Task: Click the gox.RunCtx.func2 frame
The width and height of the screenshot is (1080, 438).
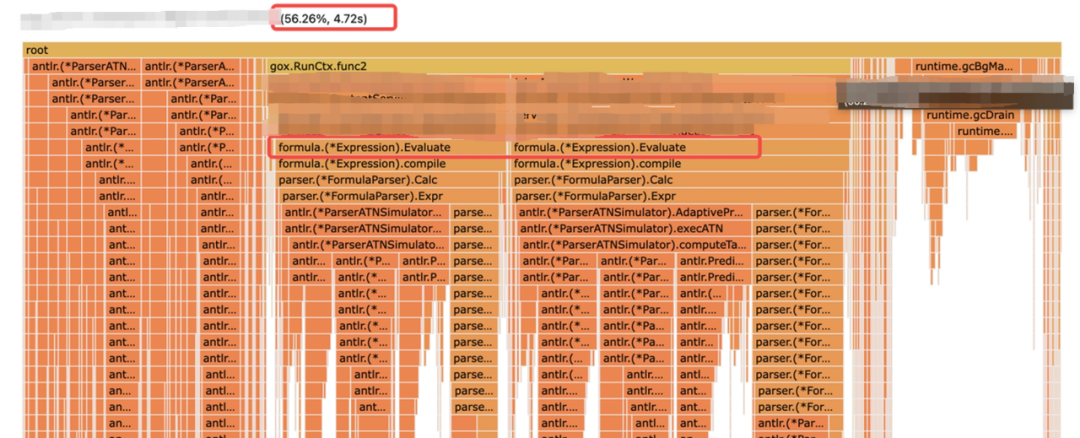Action: tap(559, 67)
